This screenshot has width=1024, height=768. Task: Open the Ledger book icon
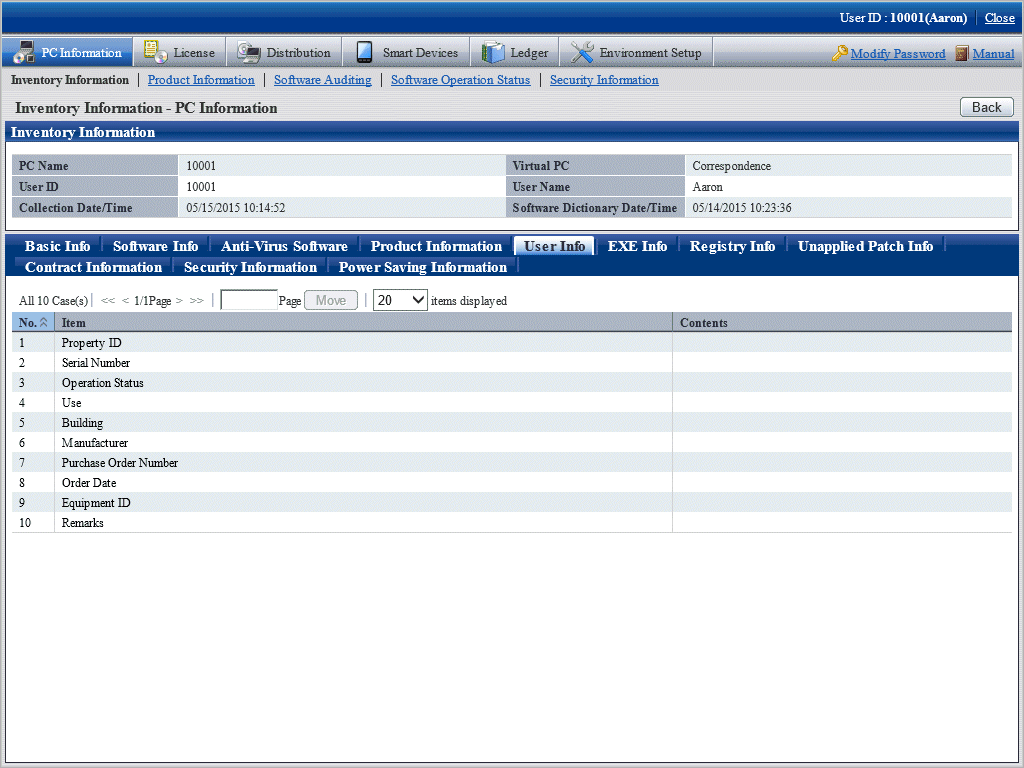click(493, 52)
